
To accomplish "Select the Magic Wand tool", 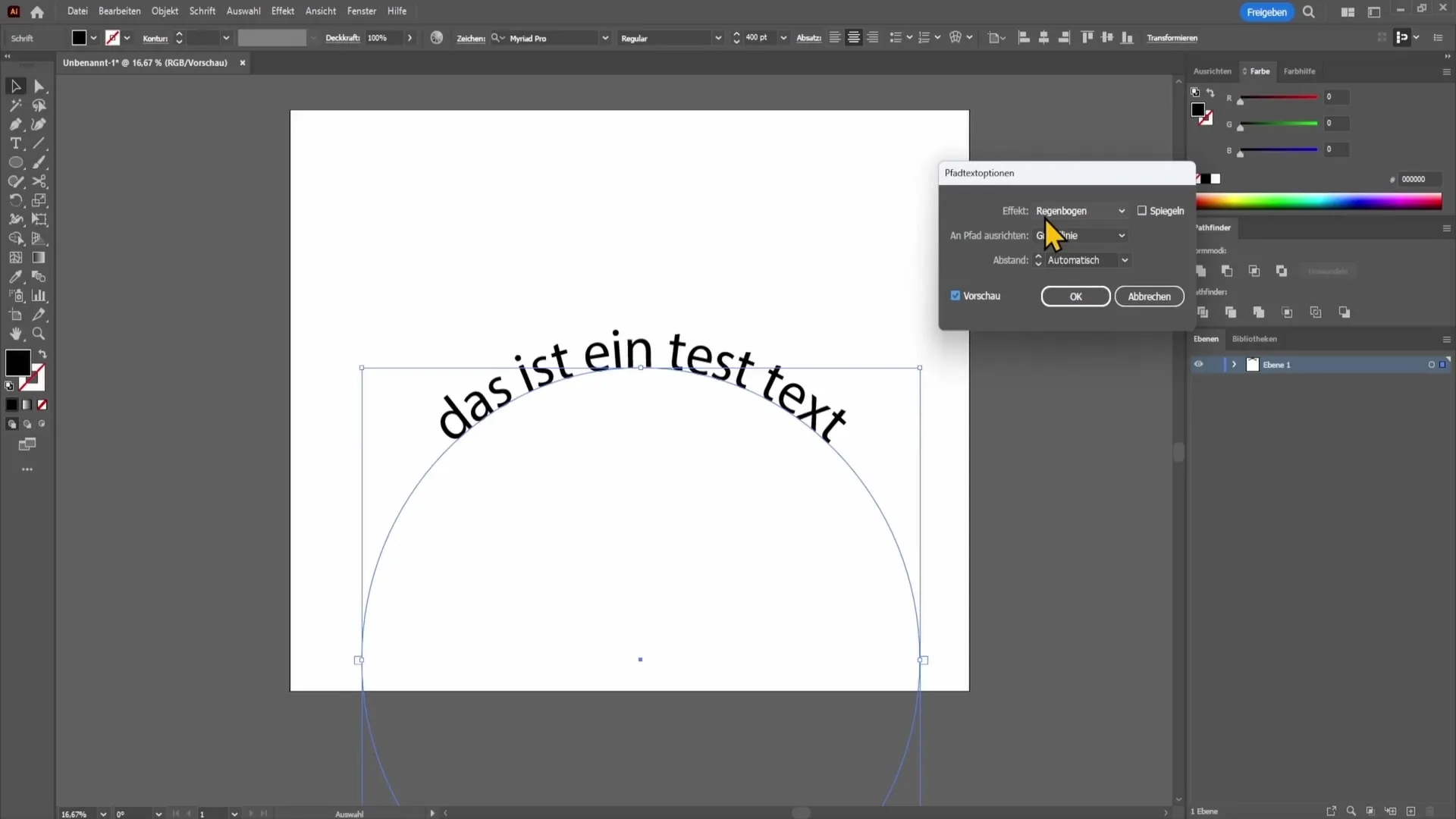I will point(15,105).
